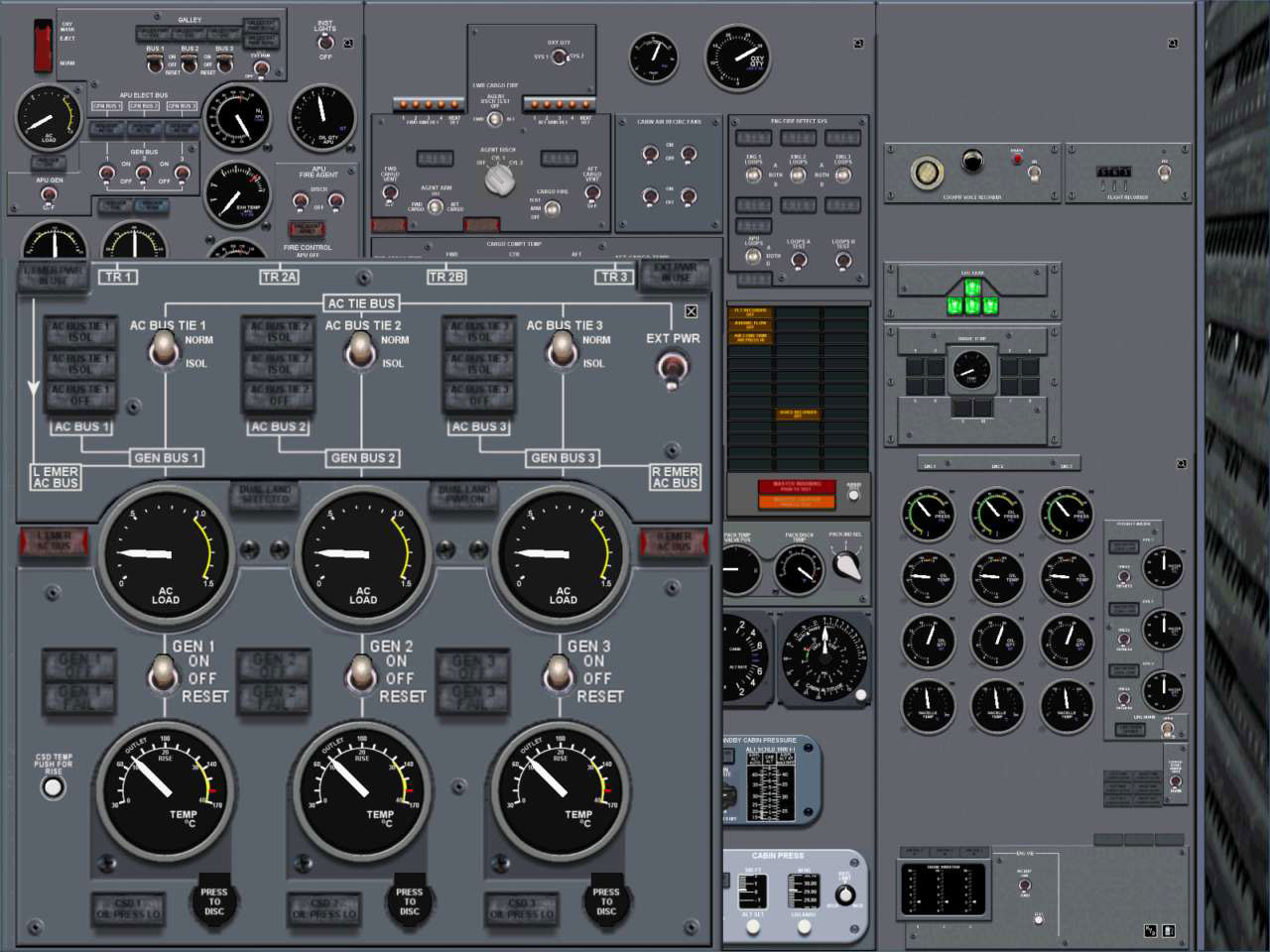
Task: Turn the AGENT DISCH cylinder rotary knob
Action: [498, 178]
